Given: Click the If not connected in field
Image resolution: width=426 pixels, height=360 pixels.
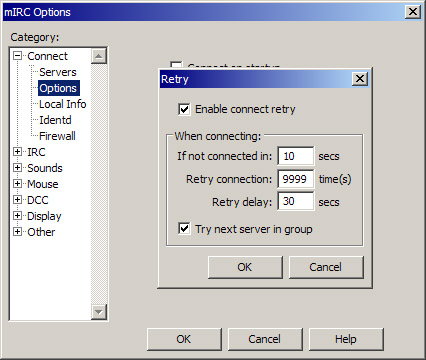Looking at the screenshot, I should click(x=296, y=156).
